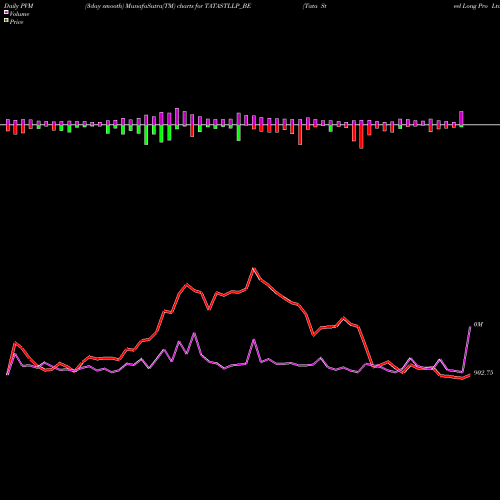Click the Volume legend color swatch
Screen dimensions: 500x500
pyautogui.click(x=6, y=13)
